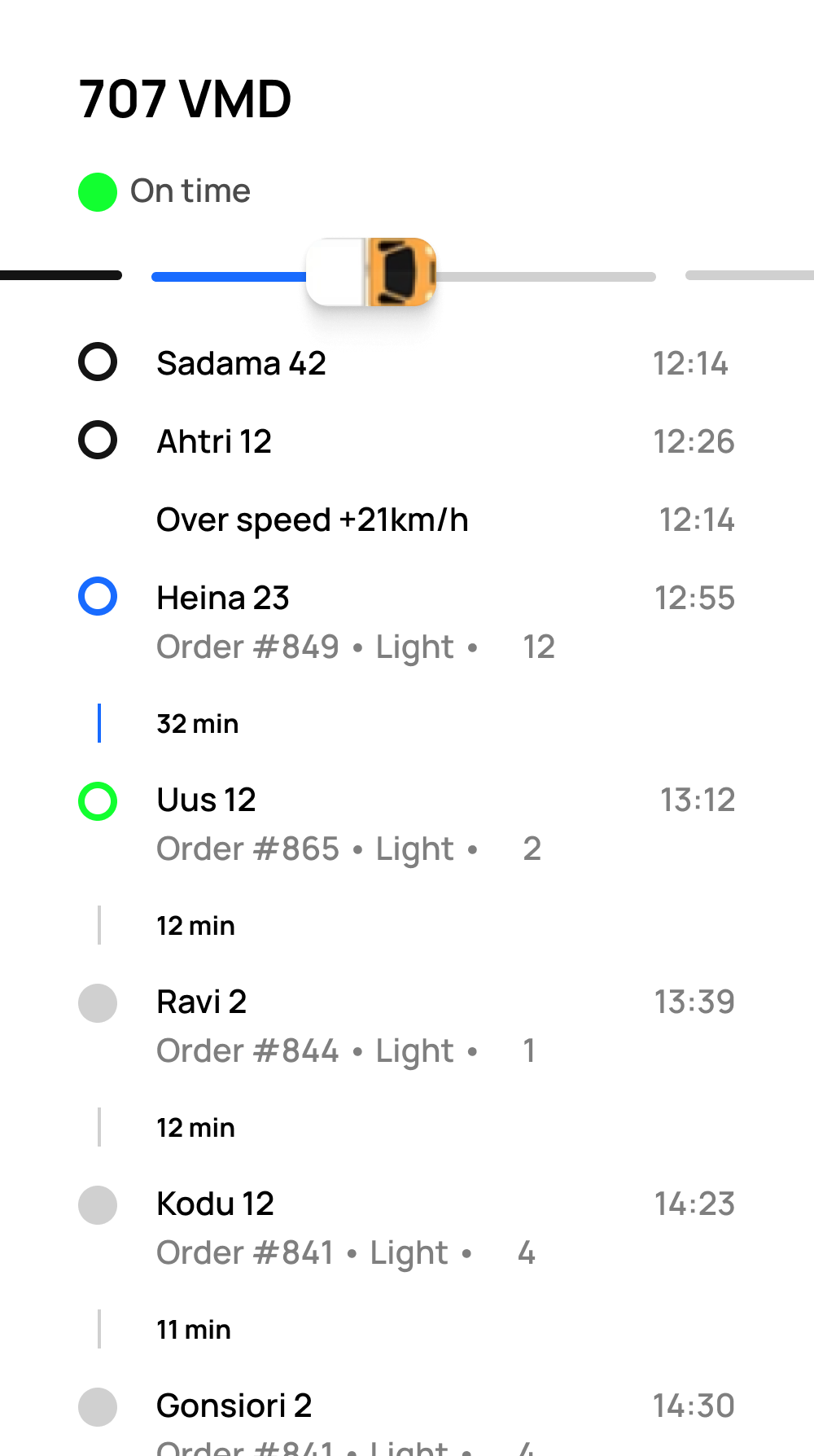Click the blue completed route progress segment
Image resolution: width=814 pixels, height=1456 pixels.
(x=229, y=277)
